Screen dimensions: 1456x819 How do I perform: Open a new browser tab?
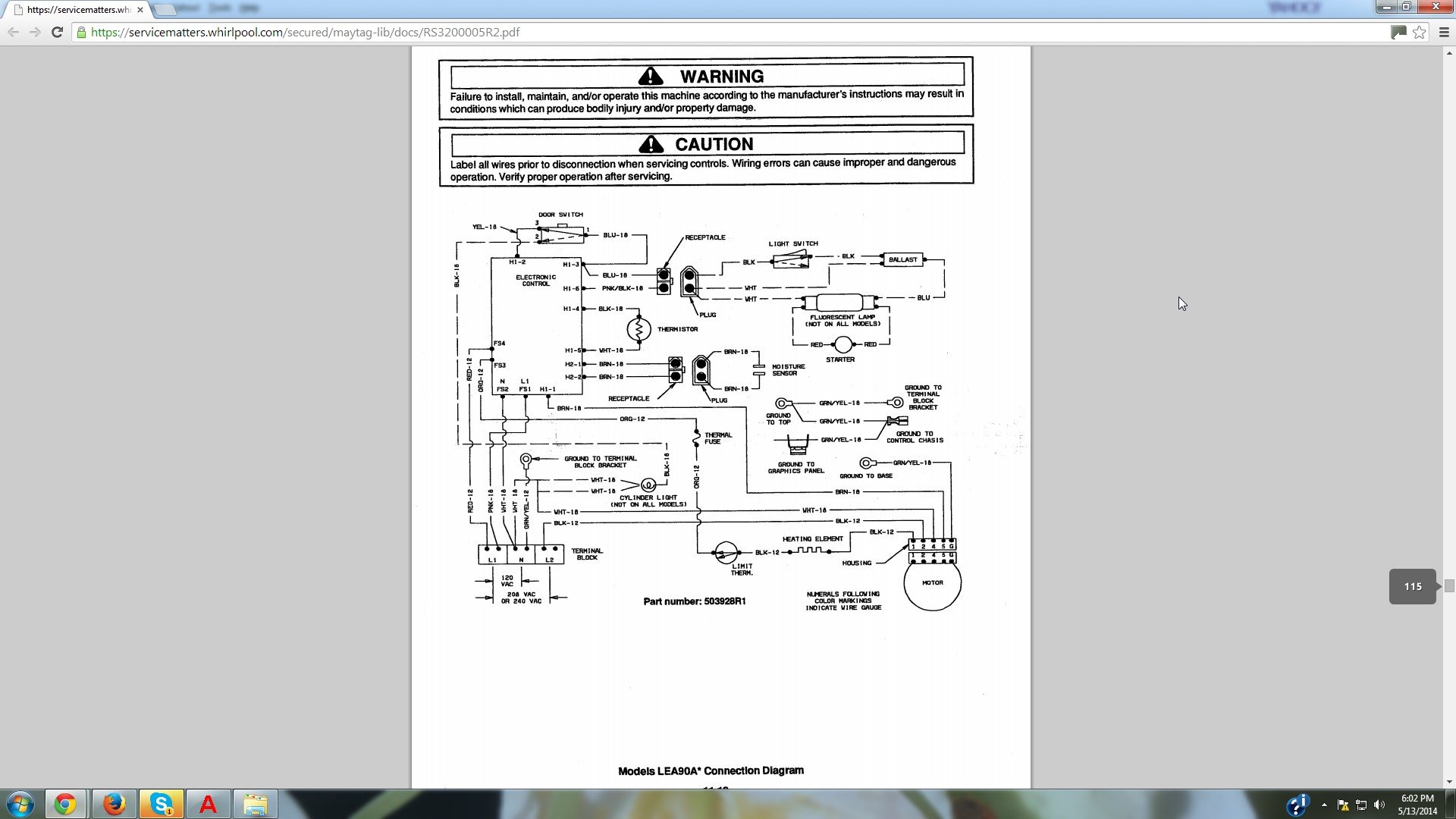click(x=165, y=10)
